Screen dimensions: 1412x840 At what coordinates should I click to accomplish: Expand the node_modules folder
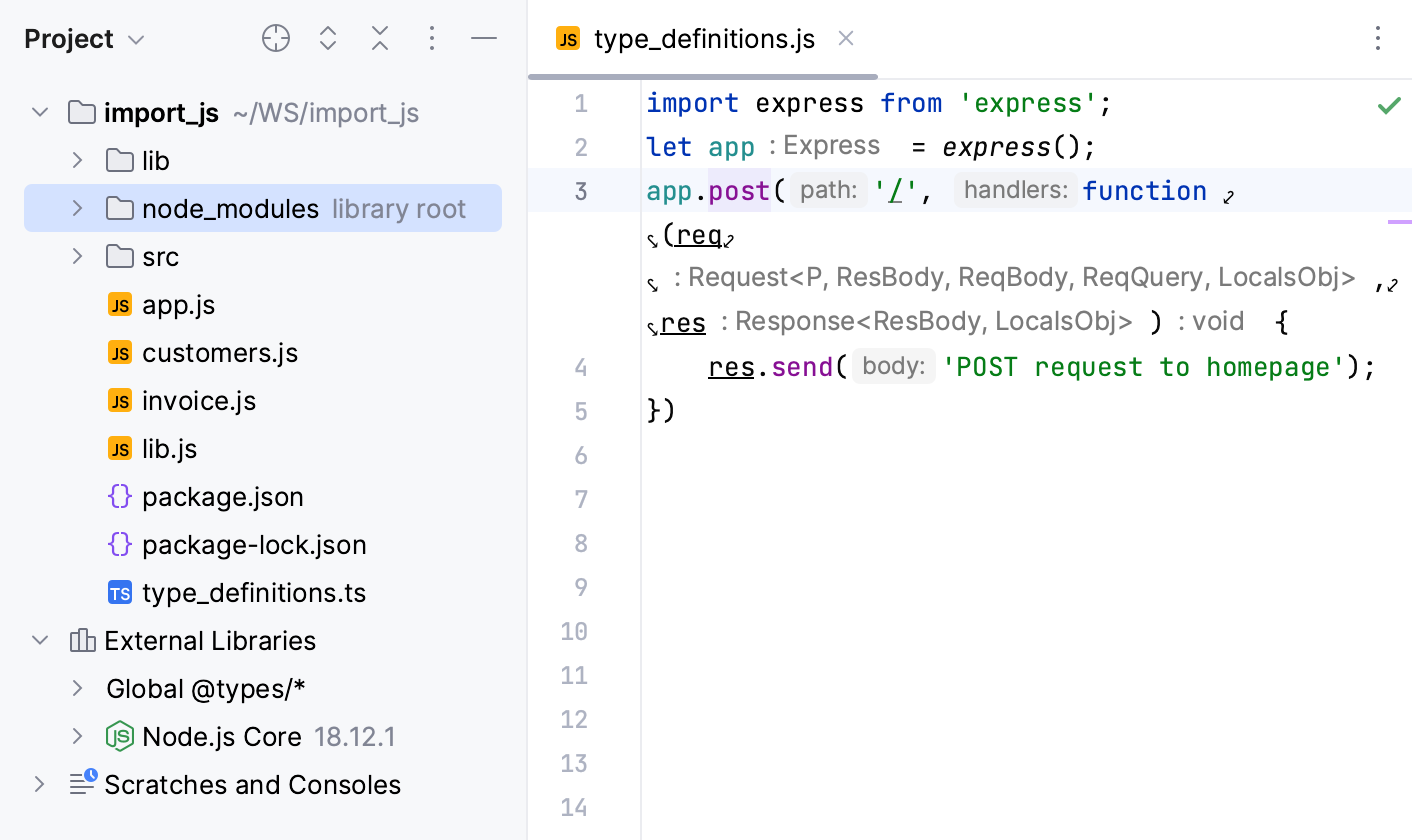77,208
